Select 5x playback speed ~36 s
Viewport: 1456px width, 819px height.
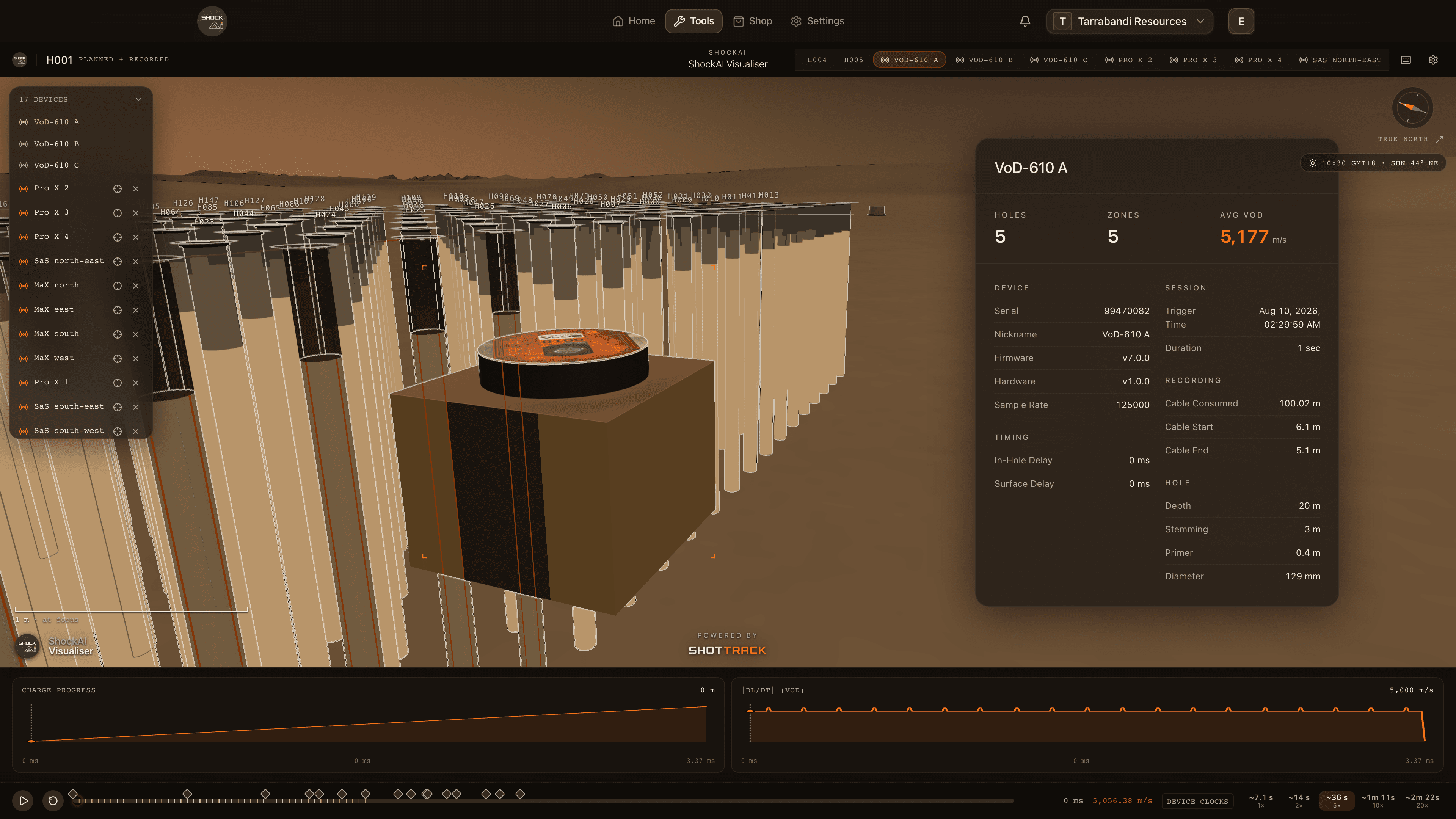(1337, 800)
